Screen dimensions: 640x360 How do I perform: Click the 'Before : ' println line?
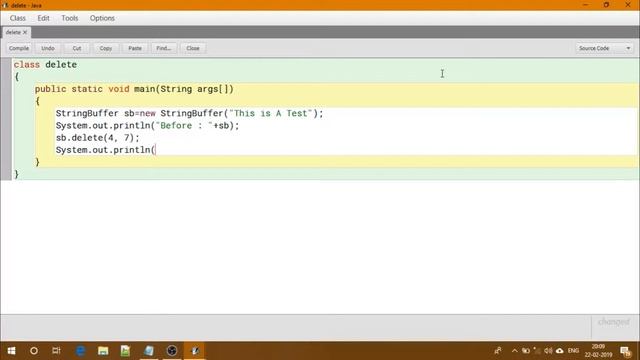coord(147,126)
